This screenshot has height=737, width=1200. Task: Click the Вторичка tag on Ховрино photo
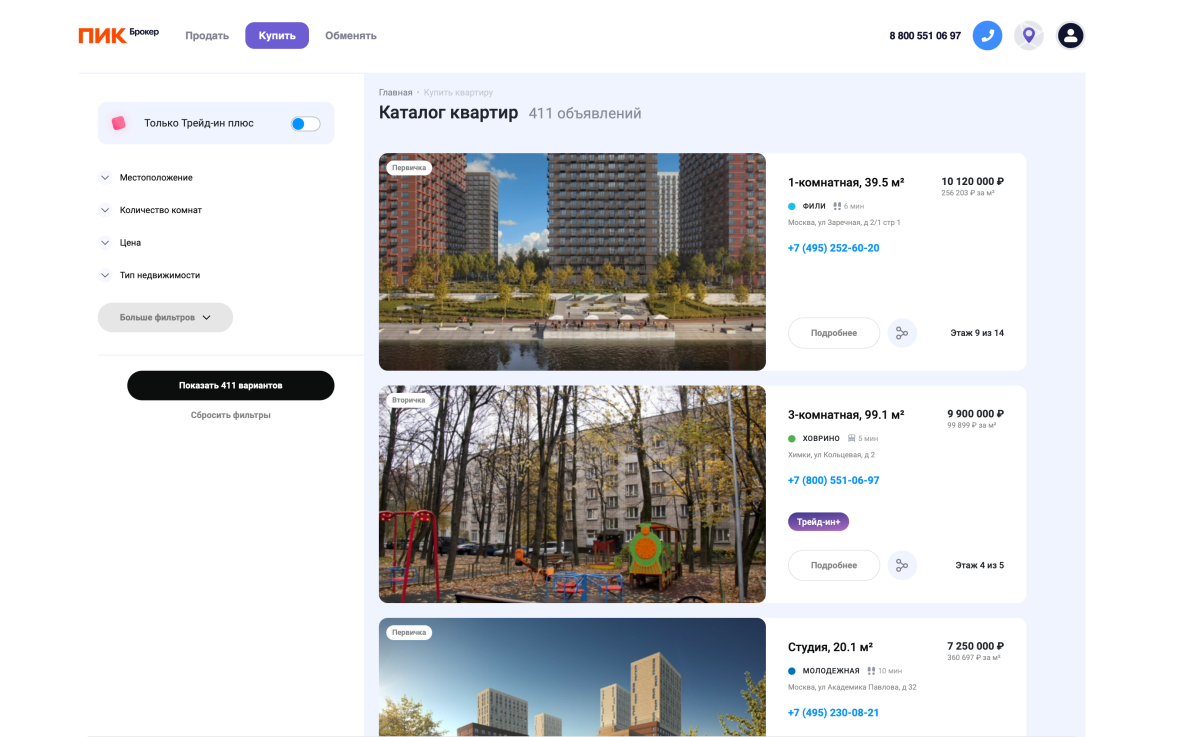(409, 400)
